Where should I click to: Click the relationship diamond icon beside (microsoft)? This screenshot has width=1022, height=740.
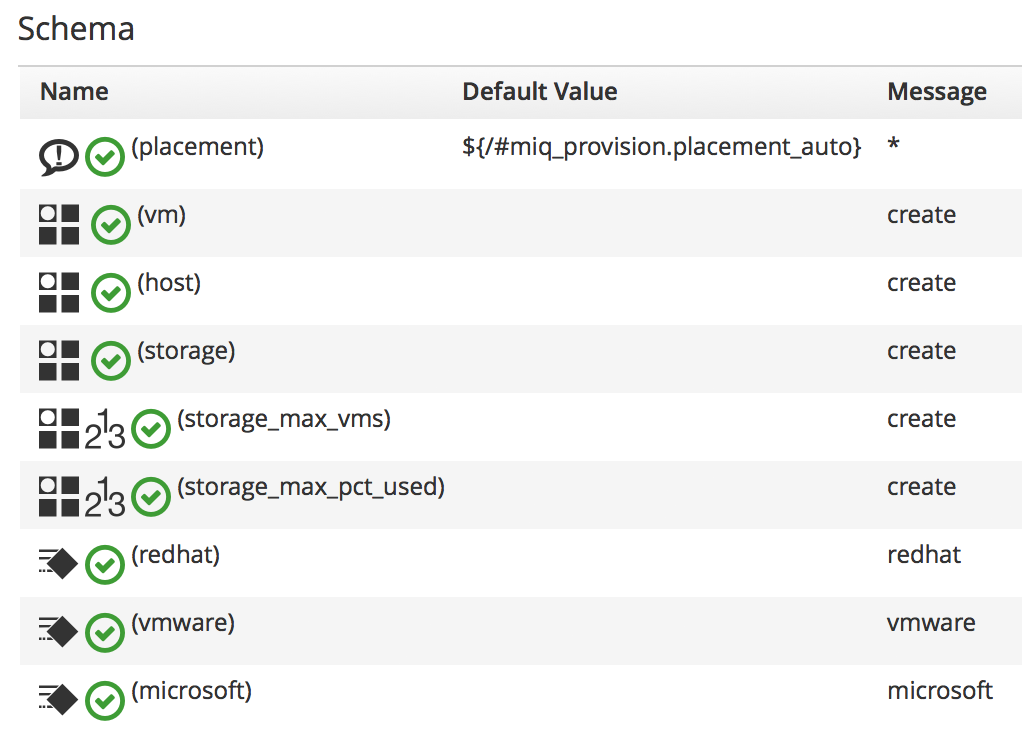tap(58, 700)
